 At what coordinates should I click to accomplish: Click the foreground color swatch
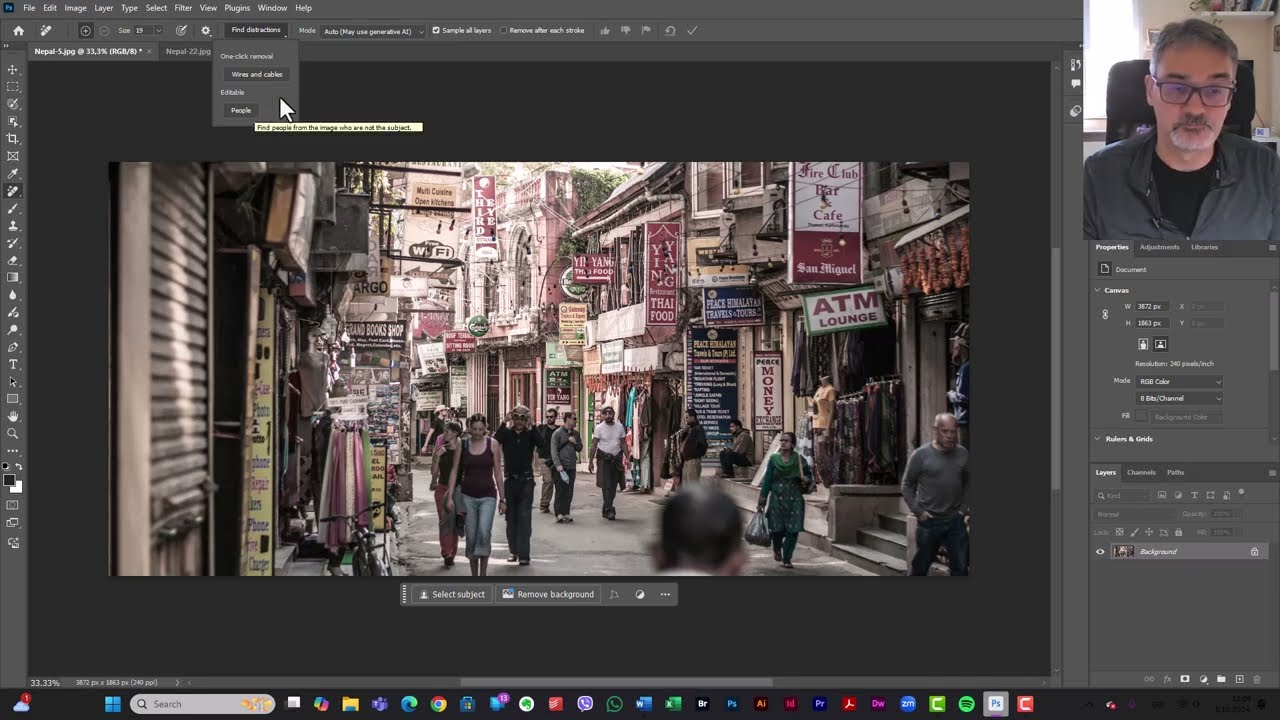point(9,481)
